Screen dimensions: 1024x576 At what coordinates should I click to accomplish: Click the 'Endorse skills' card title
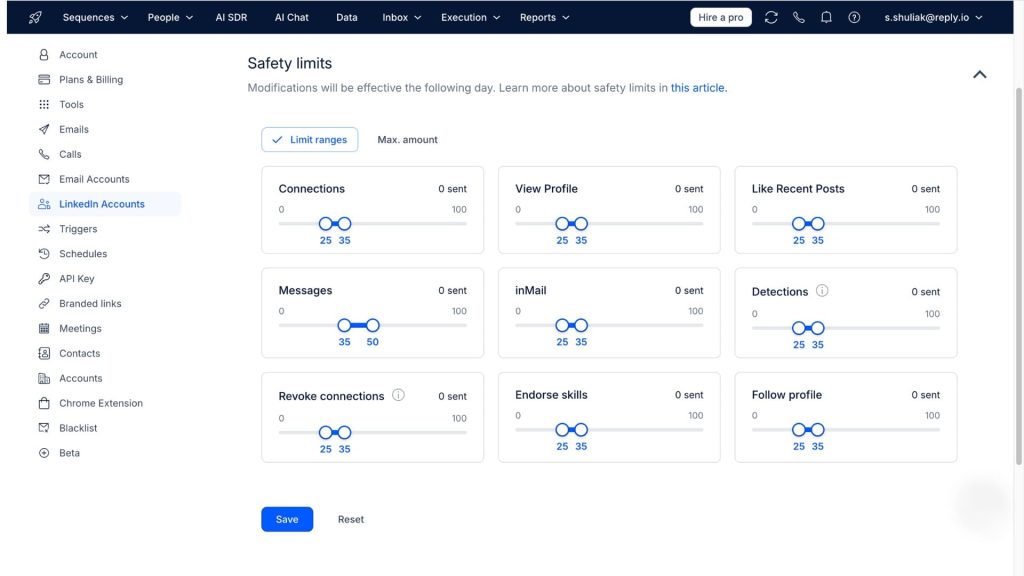pos(551,395)
